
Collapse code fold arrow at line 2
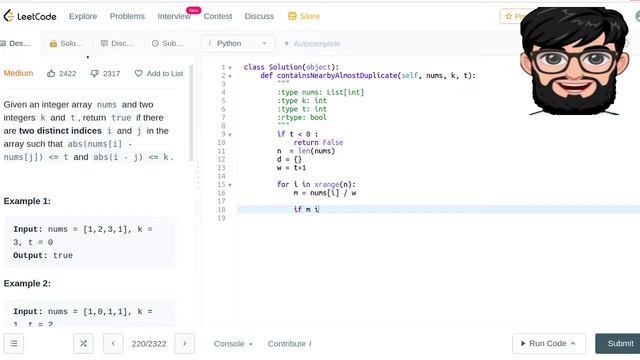pos(230,76)
